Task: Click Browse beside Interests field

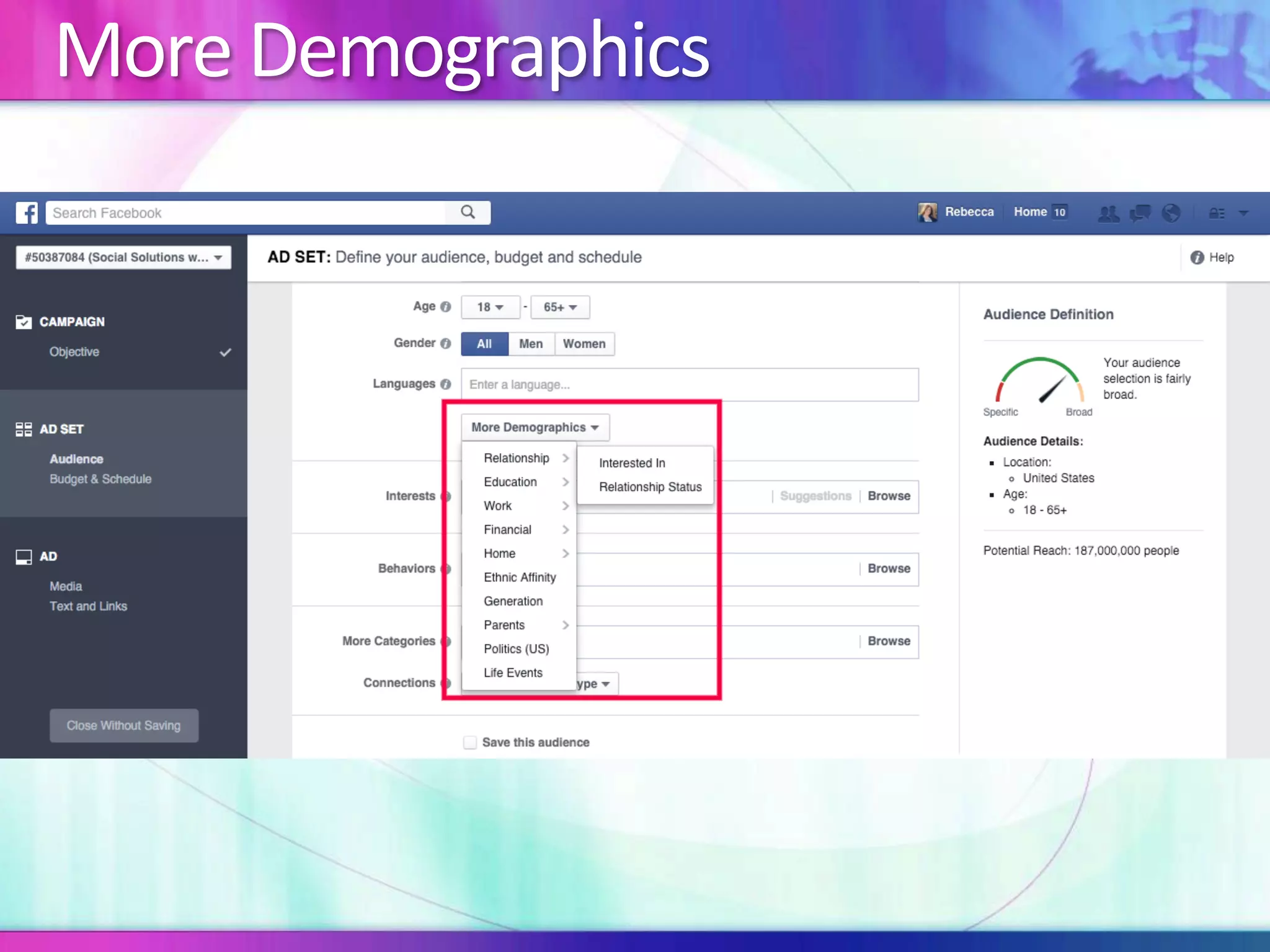Action: (x=889, y=496)
